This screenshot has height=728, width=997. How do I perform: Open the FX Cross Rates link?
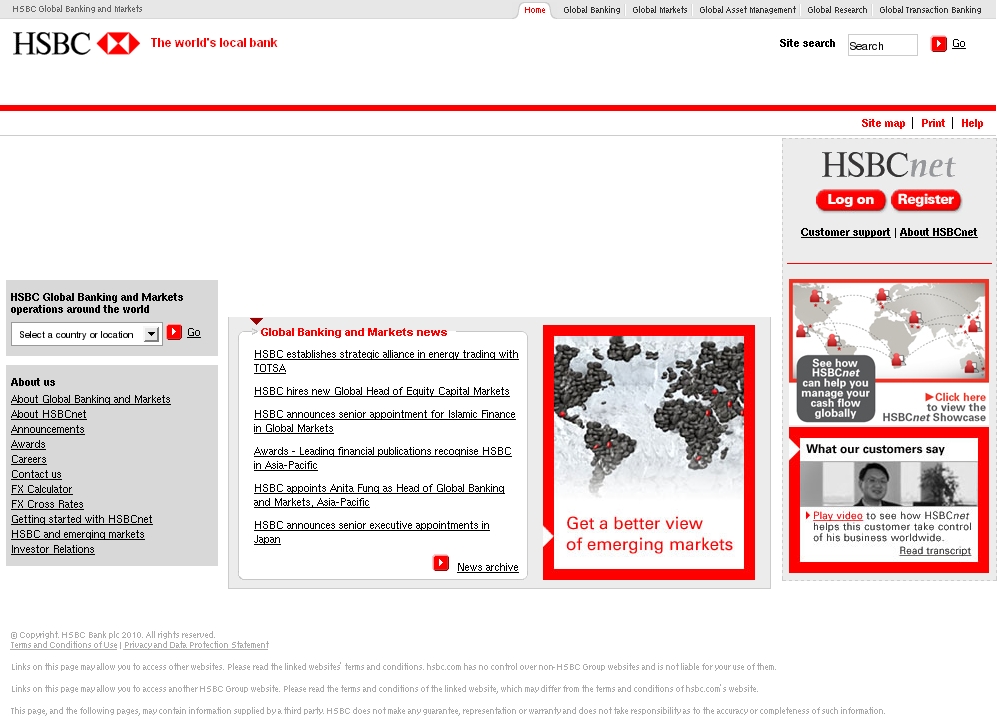point(47,504)
